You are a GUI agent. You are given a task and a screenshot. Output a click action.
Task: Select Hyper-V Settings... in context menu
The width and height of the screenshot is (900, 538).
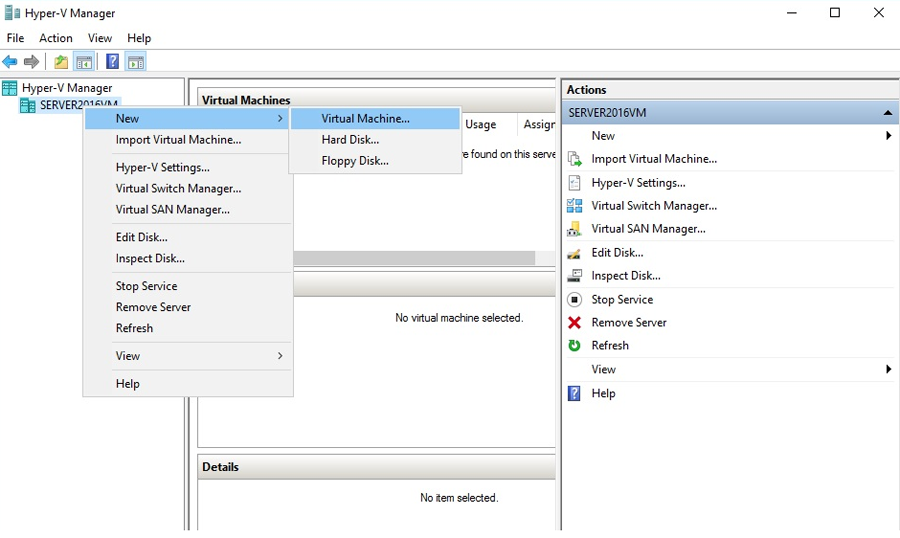pos(187,168)
